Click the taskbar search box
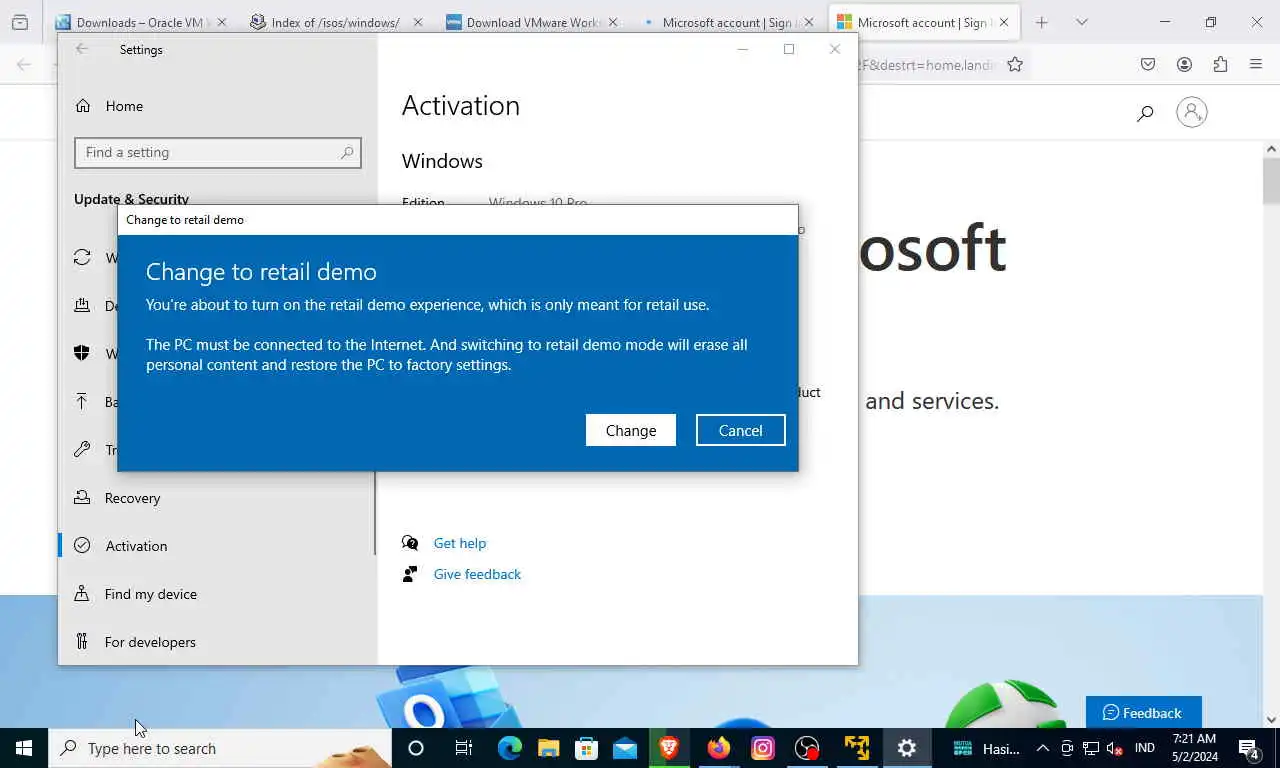The image size is (1280, 768). (220, 748)
